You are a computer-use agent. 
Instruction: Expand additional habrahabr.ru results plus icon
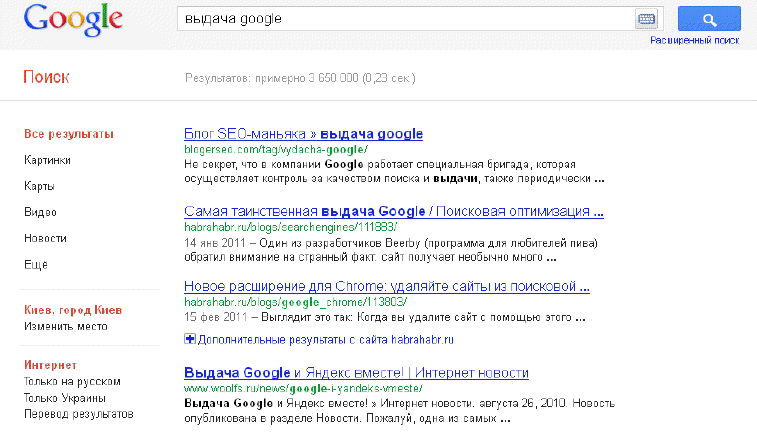(190, 339)
